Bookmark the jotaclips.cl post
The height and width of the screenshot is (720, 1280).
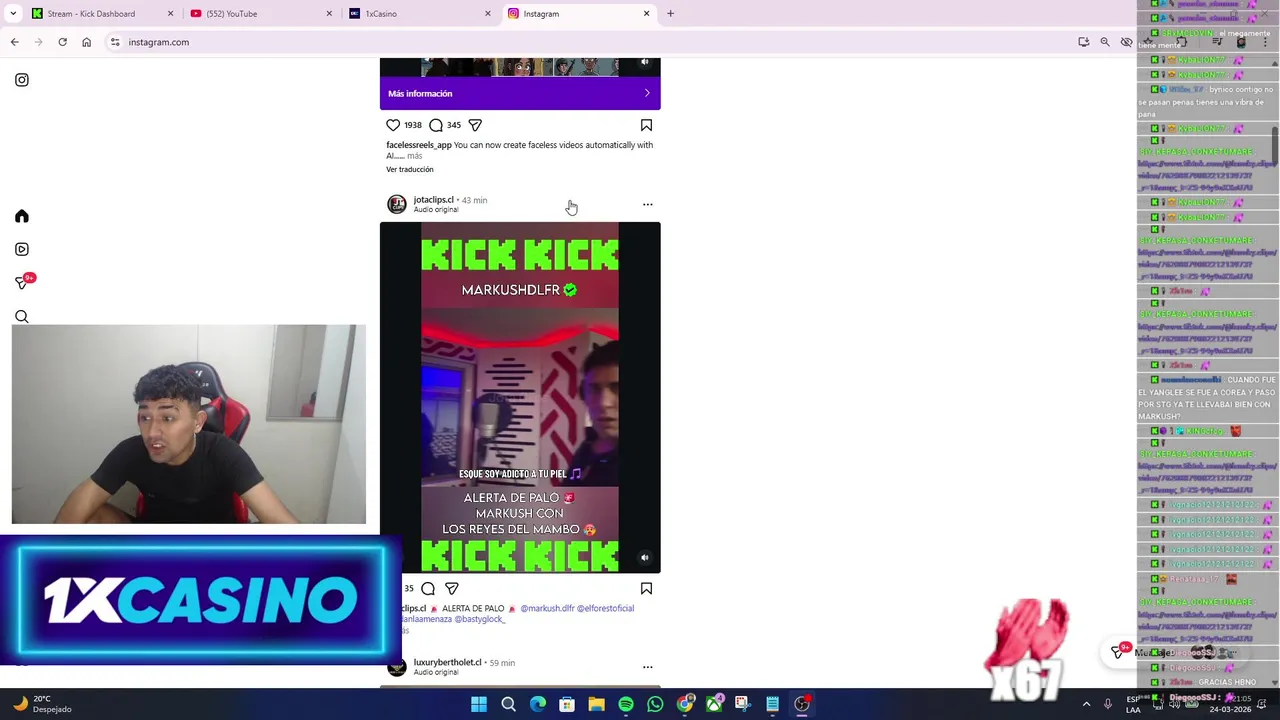tap(646, 589)
